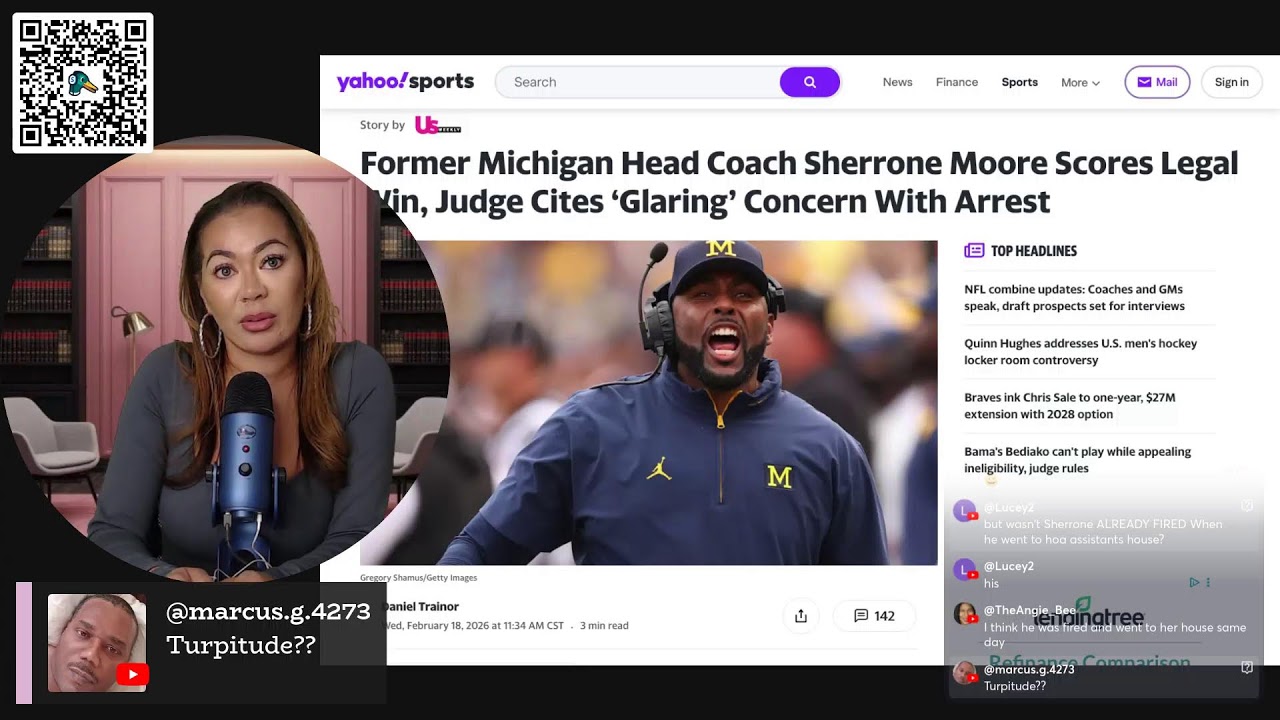
Task: Click the '3 min read' label
Action: 604,626
